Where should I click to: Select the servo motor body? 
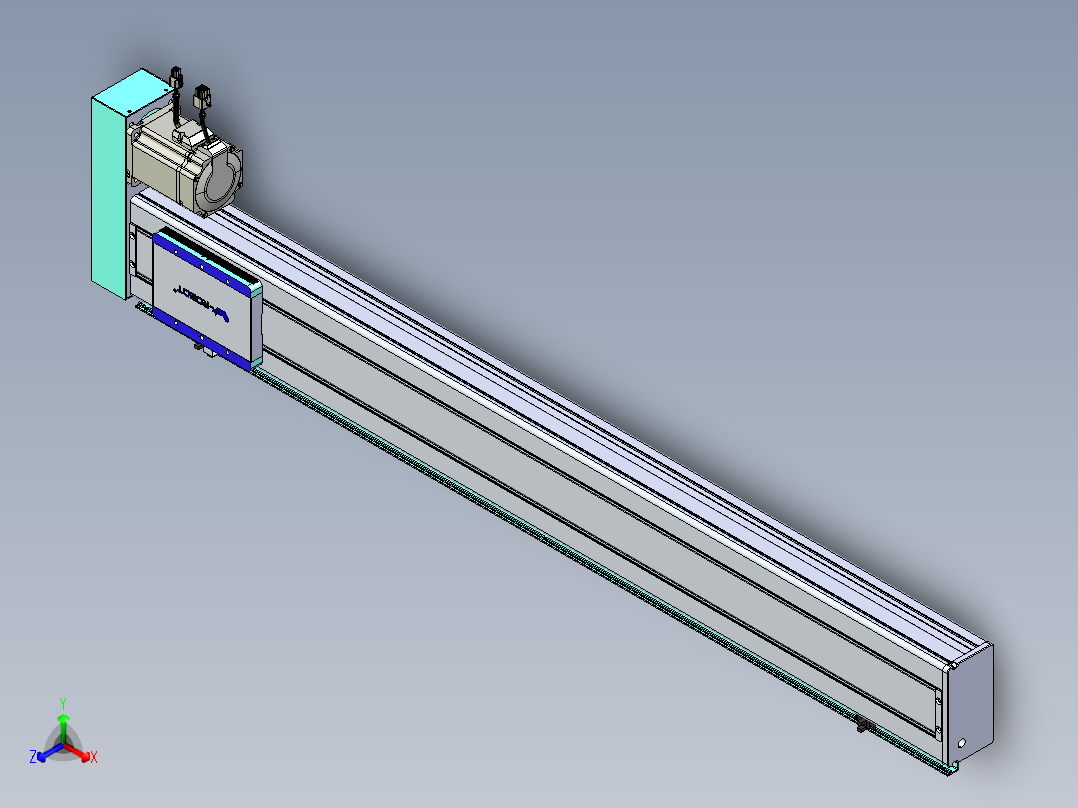tap(186, 165)
